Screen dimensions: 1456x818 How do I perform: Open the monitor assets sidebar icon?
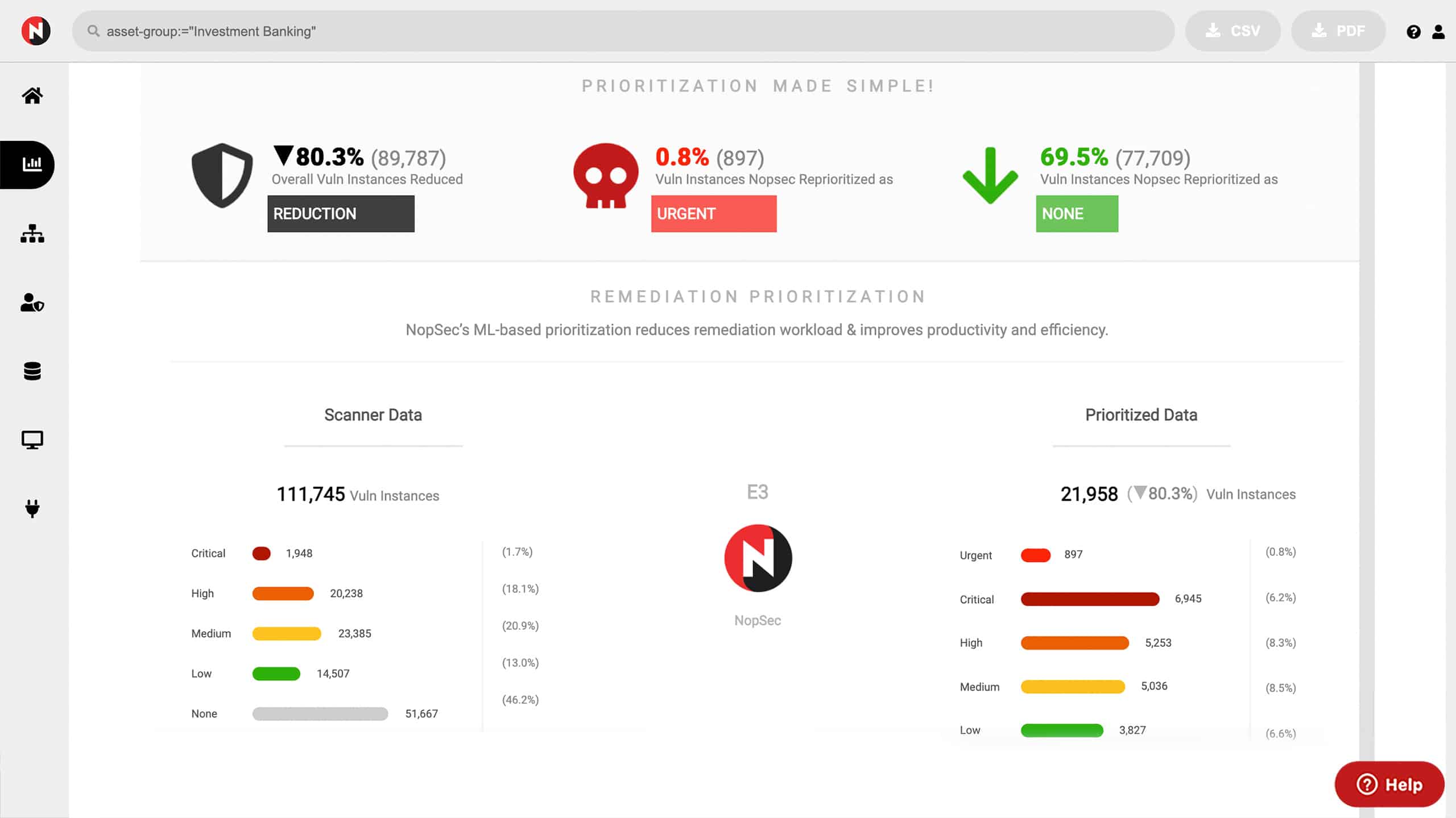pyautogui.click(x=32, y=440)
